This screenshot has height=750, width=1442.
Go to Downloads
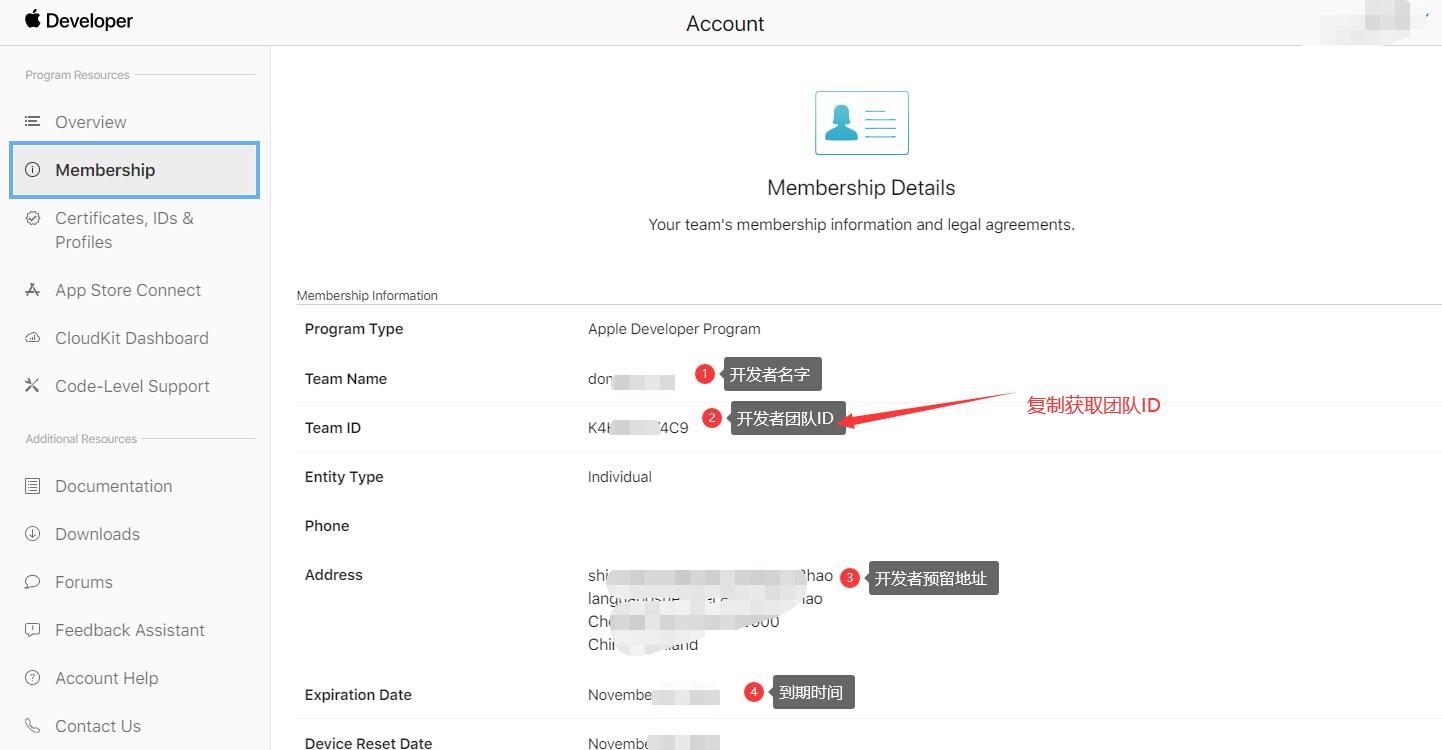(x=97, y=534)
